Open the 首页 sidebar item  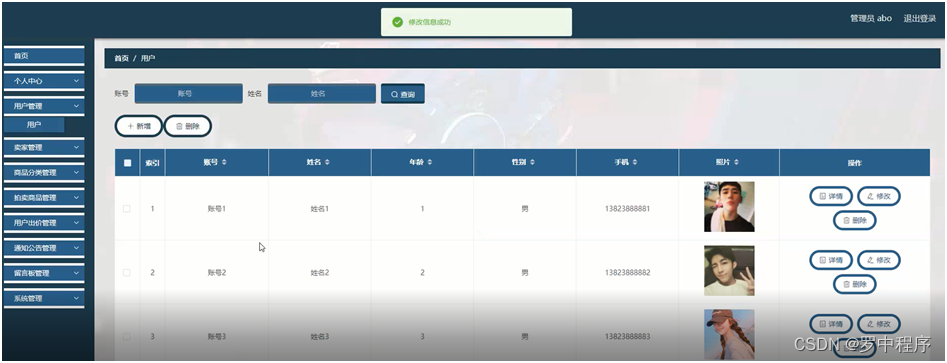click(x=43, y=56)
